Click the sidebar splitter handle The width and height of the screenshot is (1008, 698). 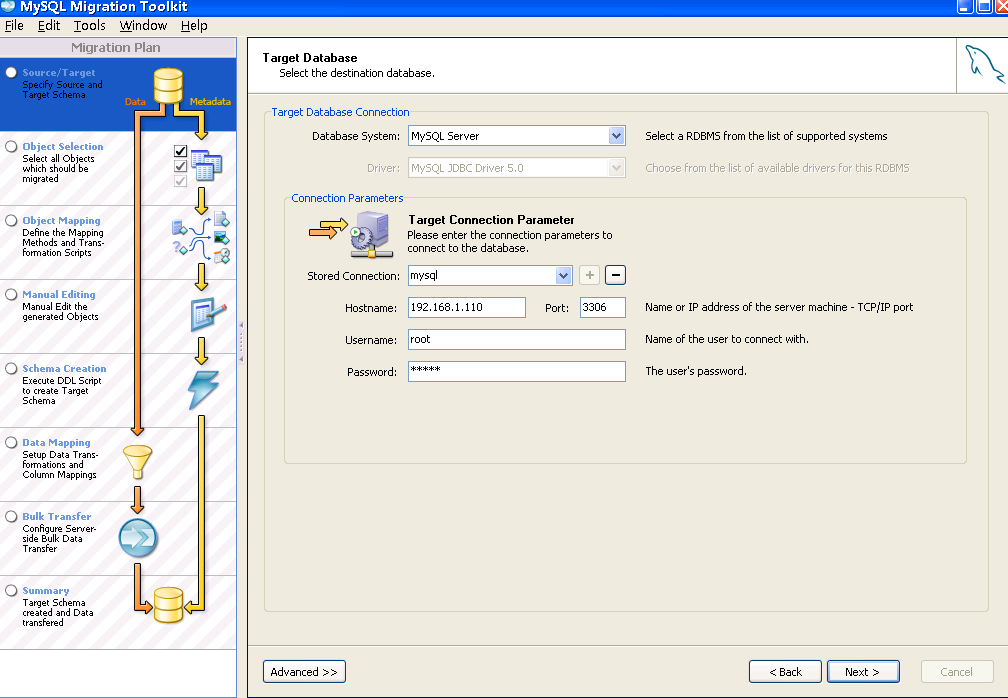click(241, 341)
